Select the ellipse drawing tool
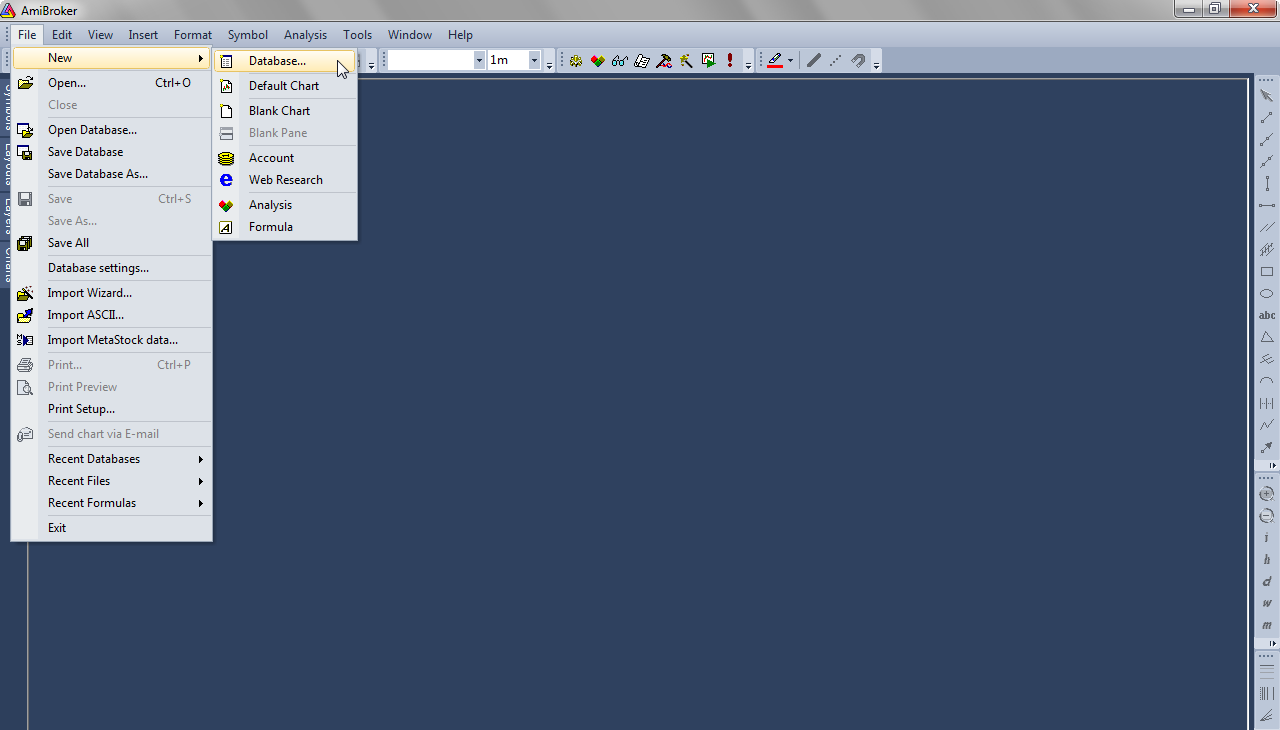This screenshot has height=730, width=1280. 1267,293
